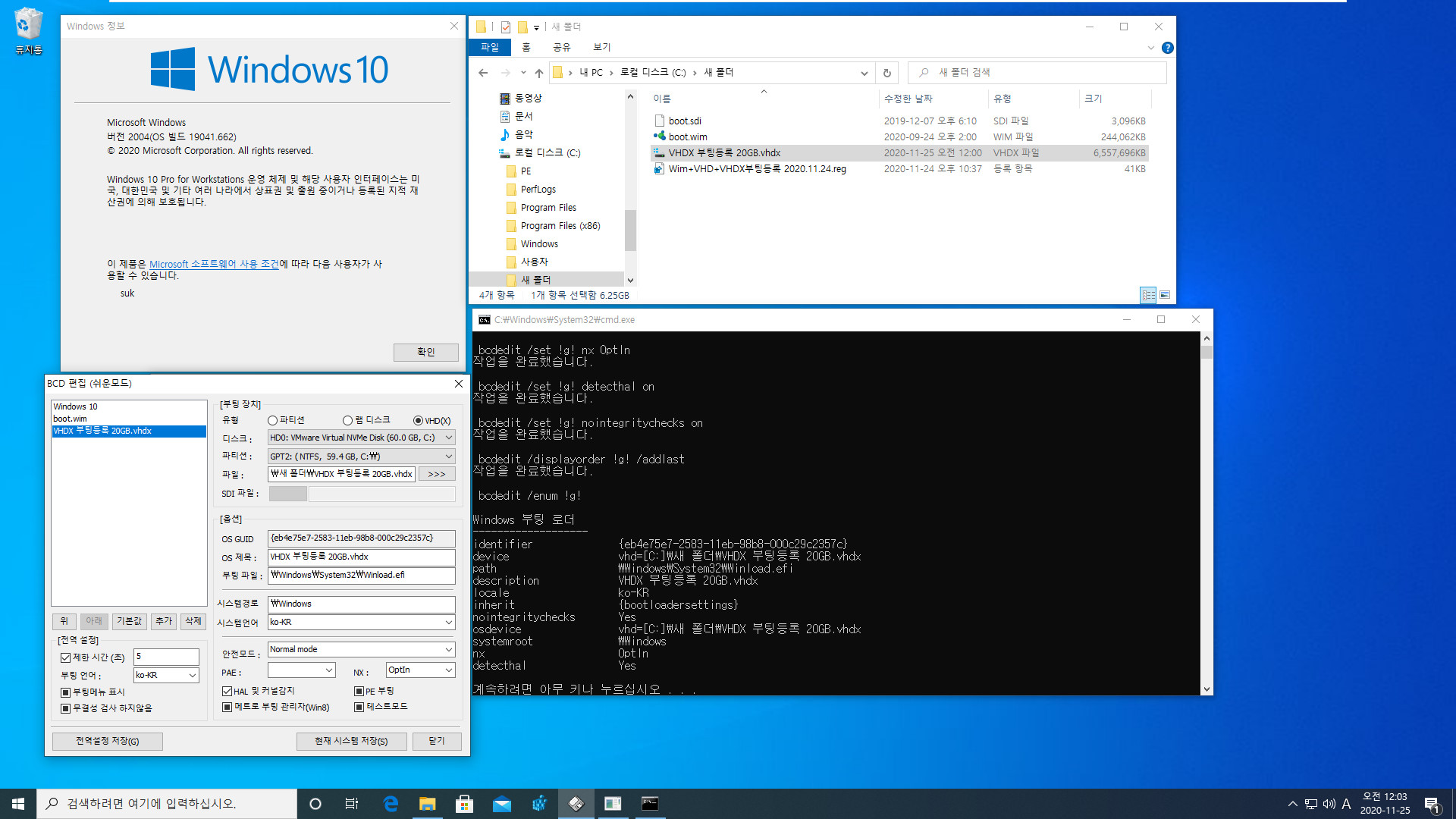This screenshot has width=1456, height=819.
Task: Open the Explorer help icon
Action: click(1168, 48)
